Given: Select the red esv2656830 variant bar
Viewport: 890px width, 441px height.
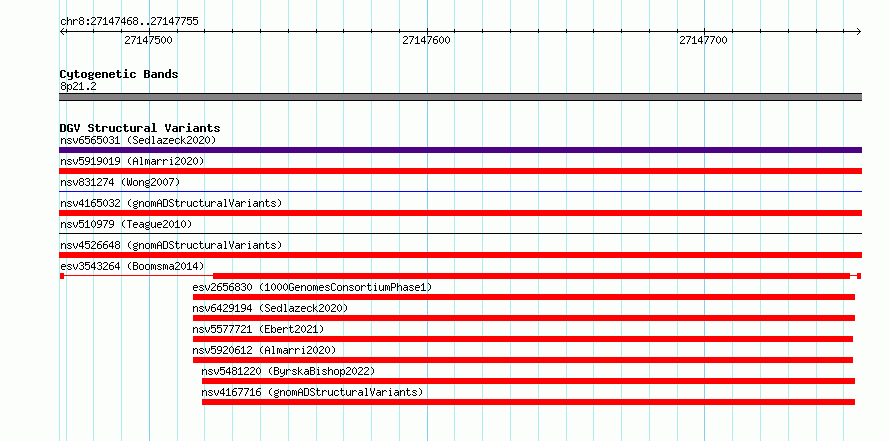Looking at the screenshot, I should tap(524, 297).
